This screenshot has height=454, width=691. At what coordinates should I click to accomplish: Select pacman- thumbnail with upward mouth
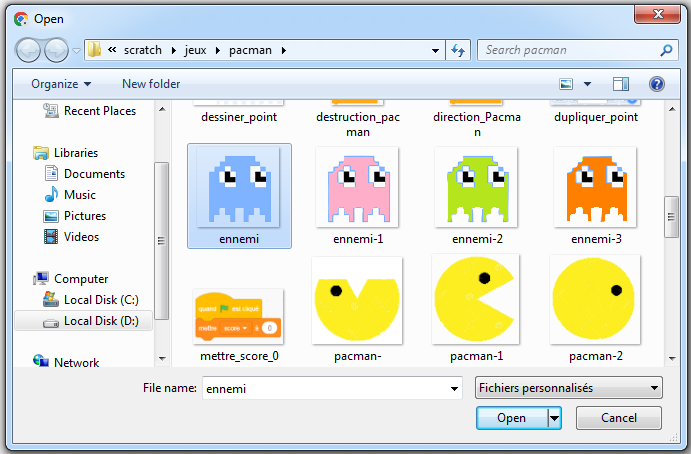357,300
